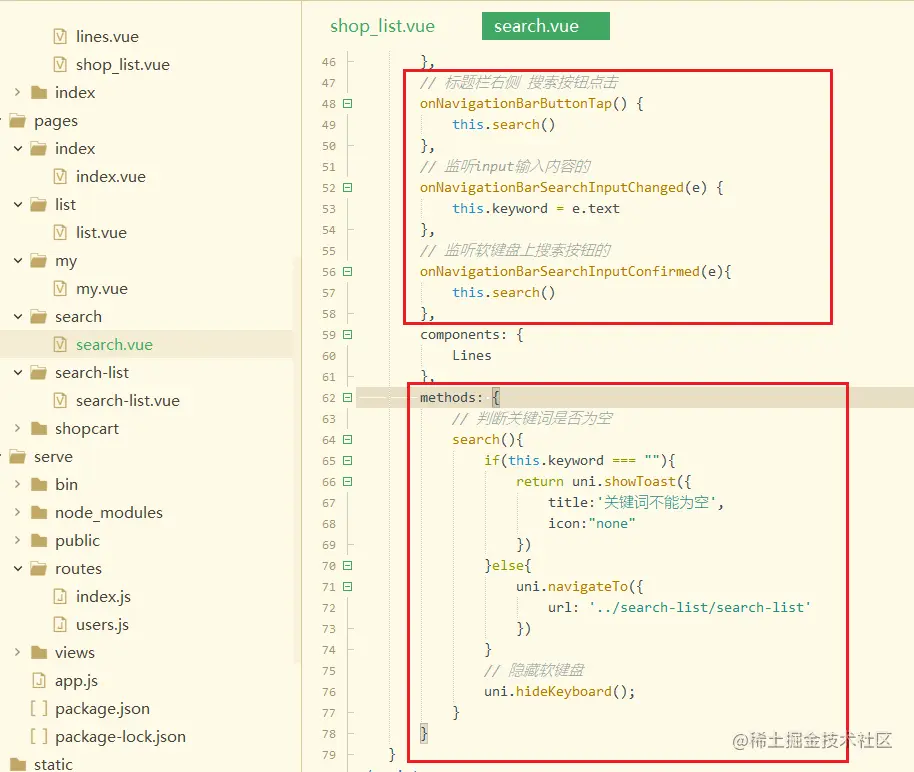Expand the views folder

coord(17,652)
